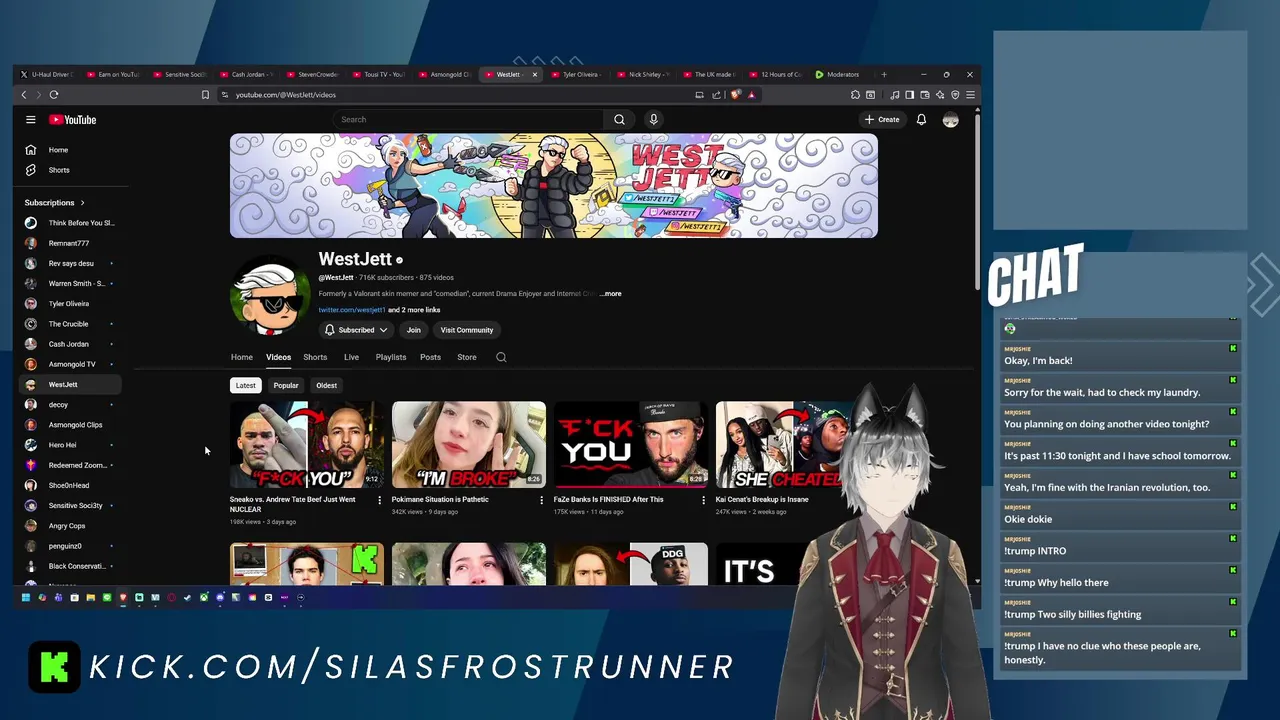Open Discord from the taskbar
Image resolution: width=1280 pixels, height=720 pixels.
(x=220, y=598)
